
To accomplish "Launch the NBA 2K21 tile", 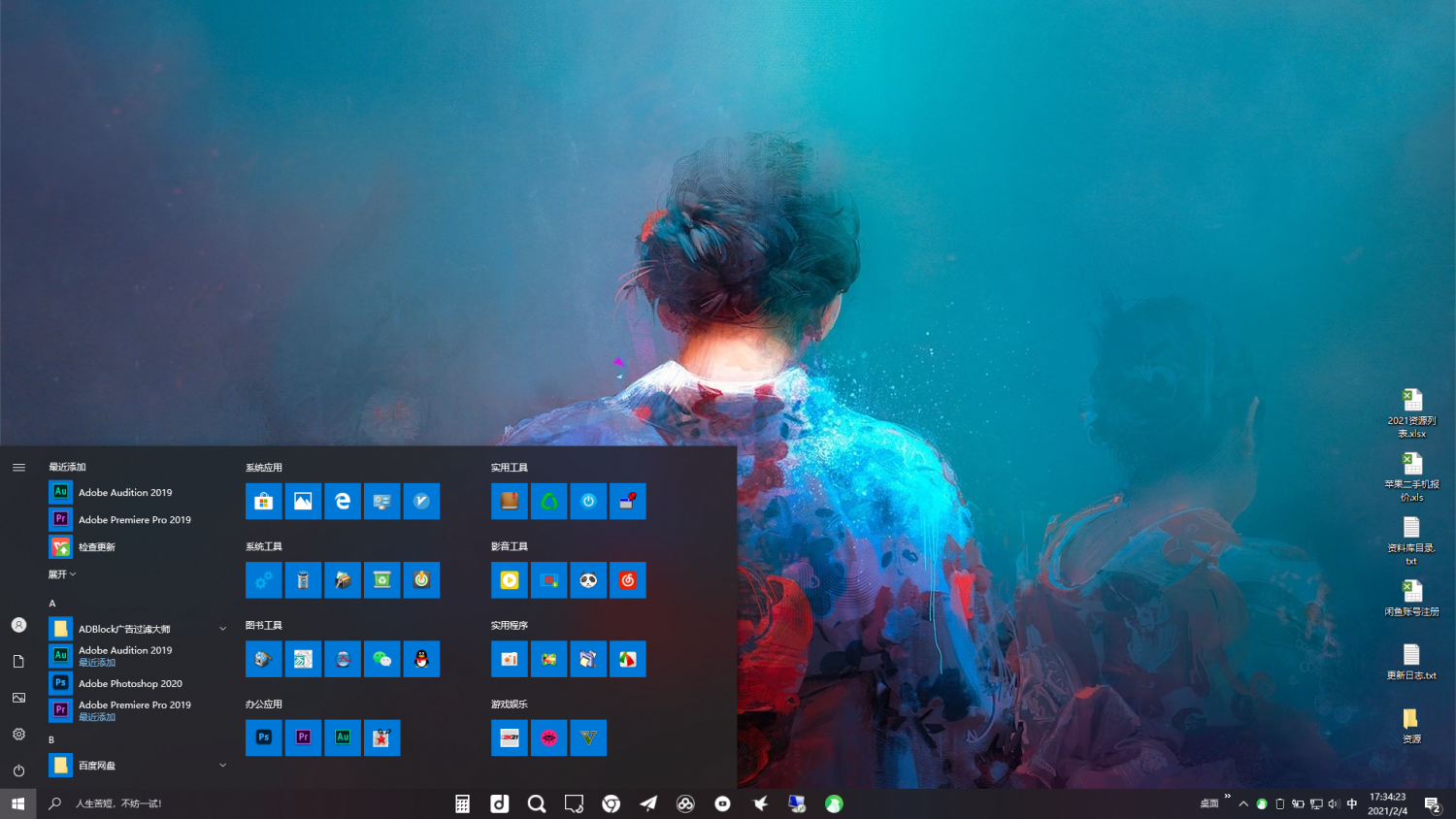I will pyautogui.click(x=510, y=737).
